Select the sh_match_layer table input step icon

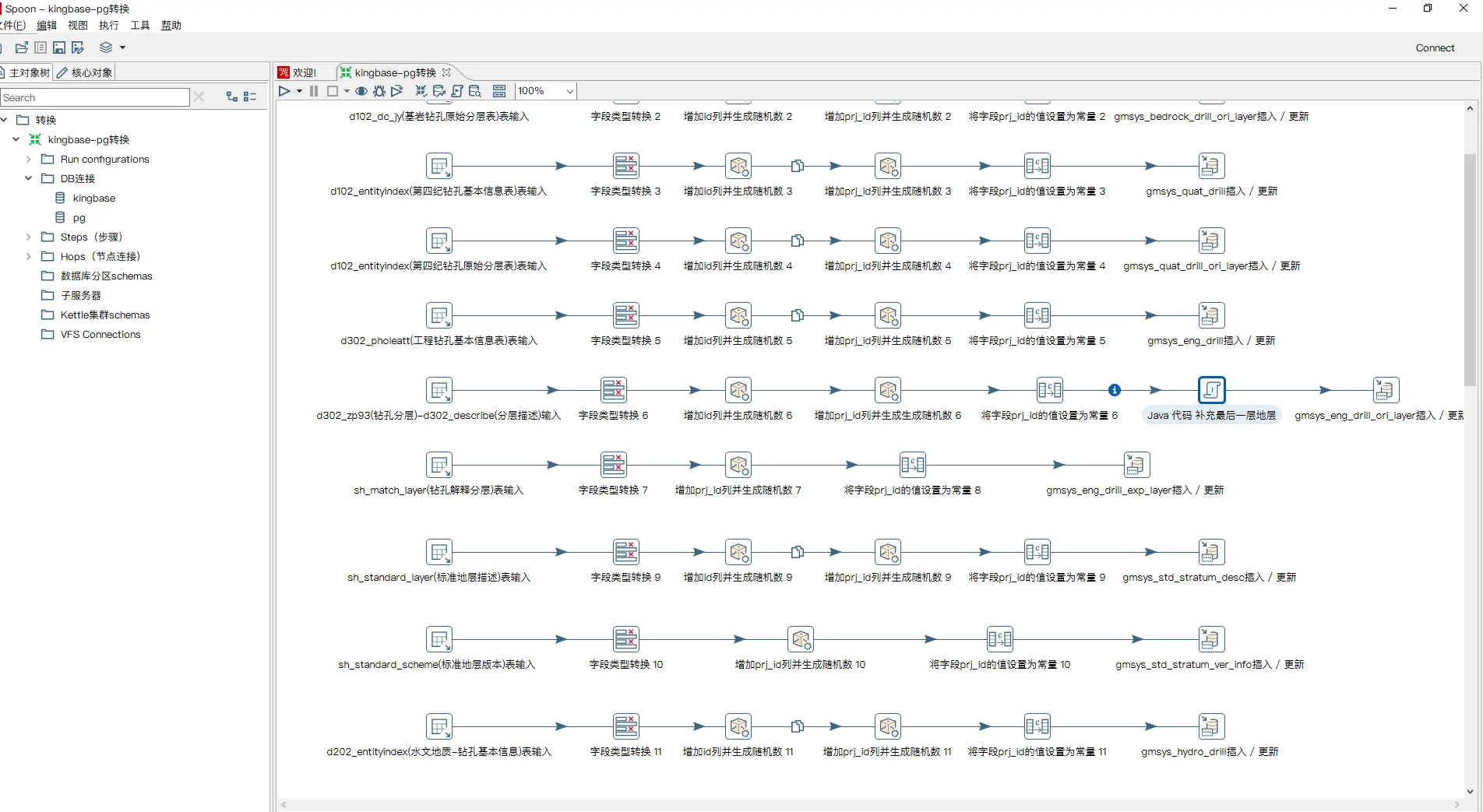click(x=439, y=465)
